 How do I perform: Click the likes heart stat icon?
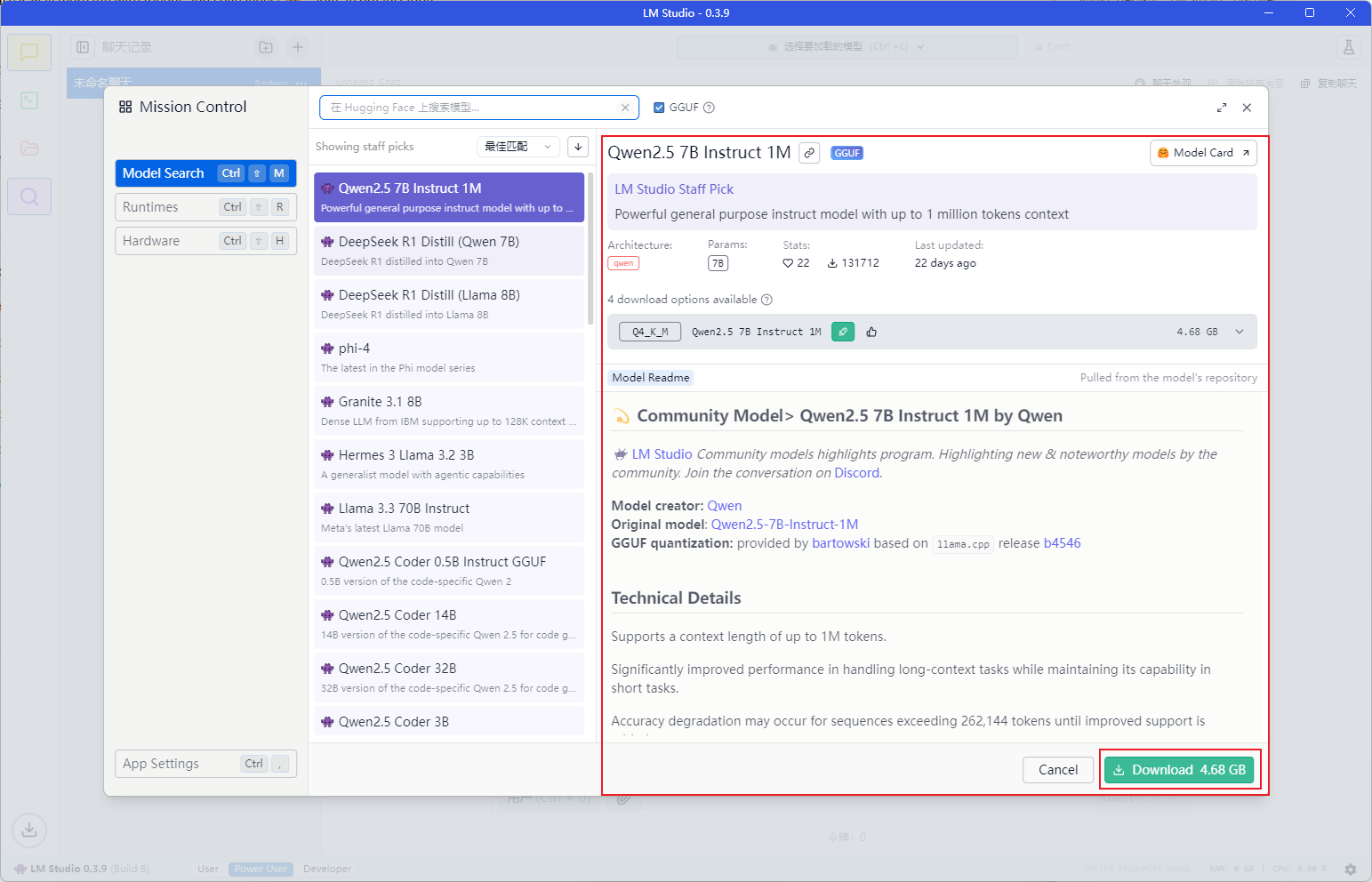788,263
